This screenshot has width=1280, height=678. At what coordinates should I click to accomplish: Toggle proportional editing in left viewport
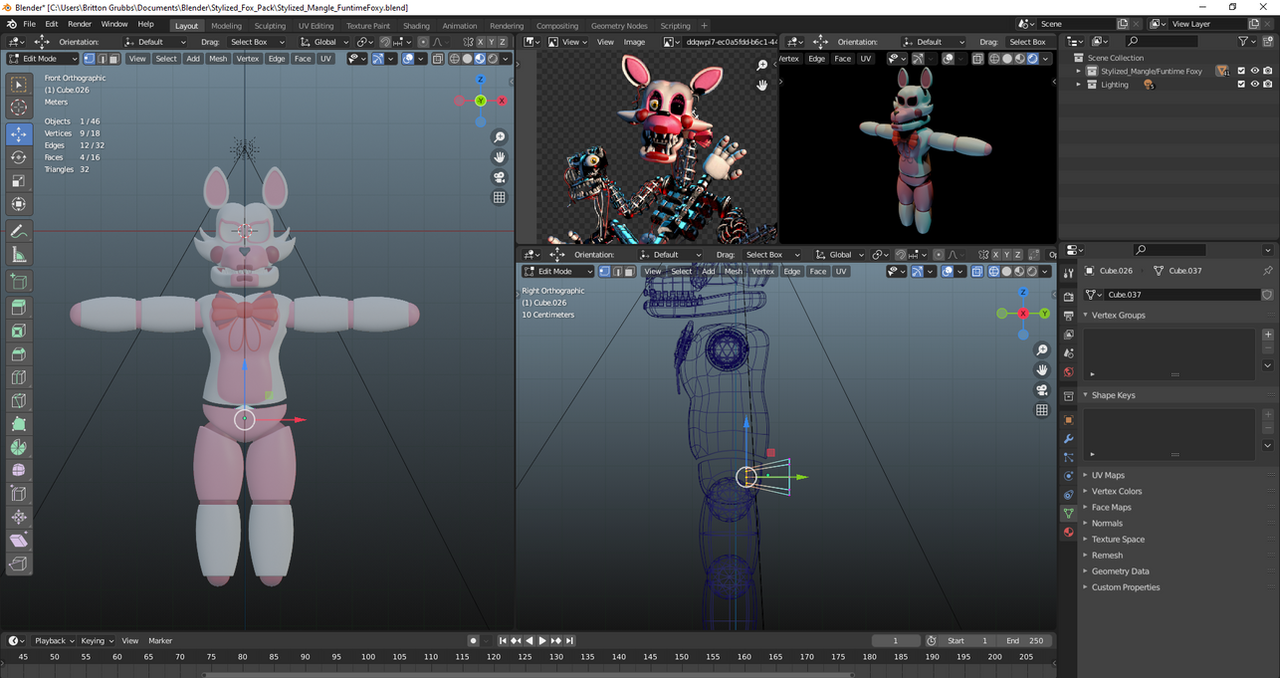423,42
